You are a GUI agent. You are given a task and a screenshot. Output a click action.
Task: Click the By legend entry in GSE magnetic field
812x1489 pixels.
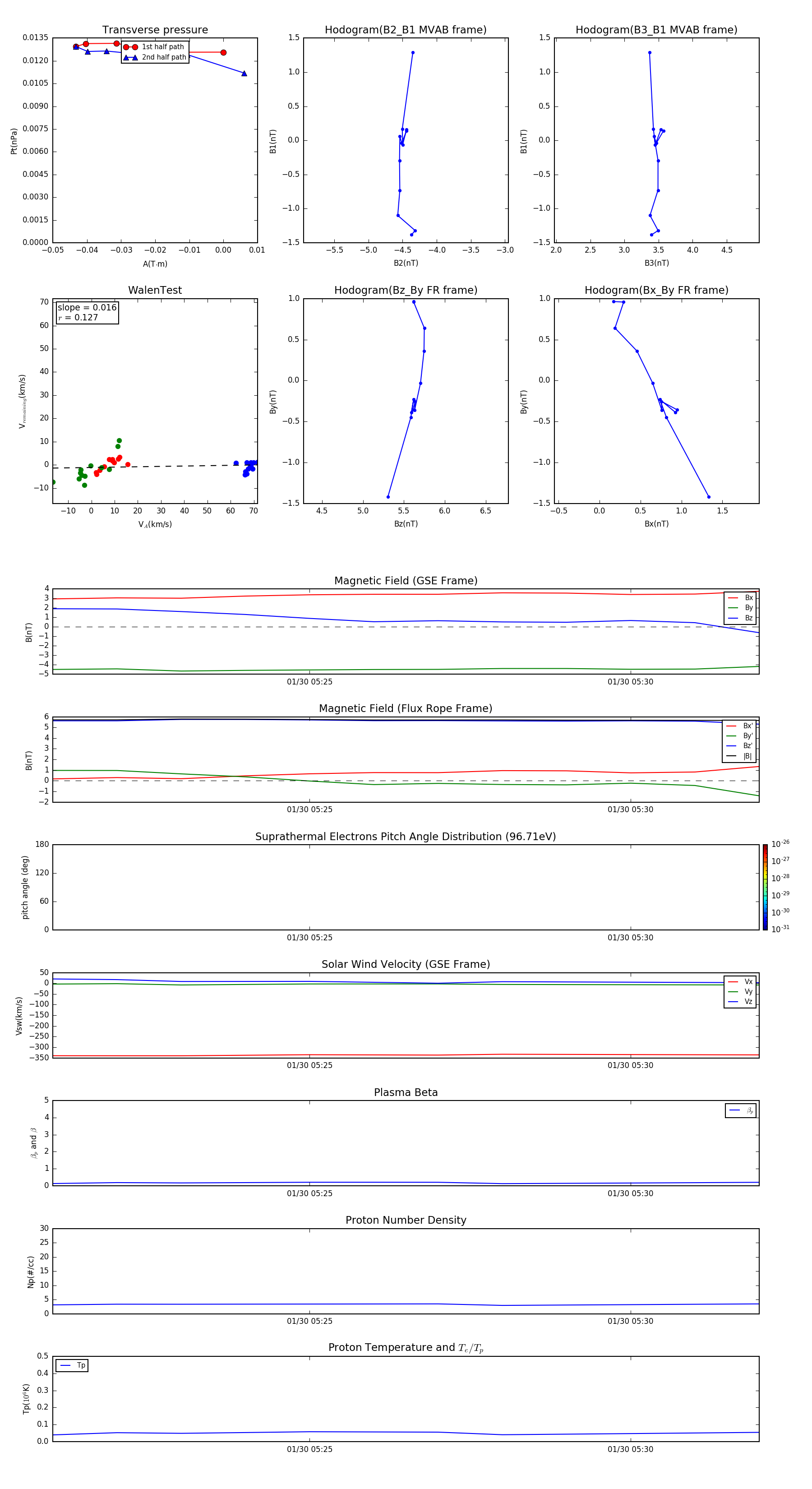740,607
